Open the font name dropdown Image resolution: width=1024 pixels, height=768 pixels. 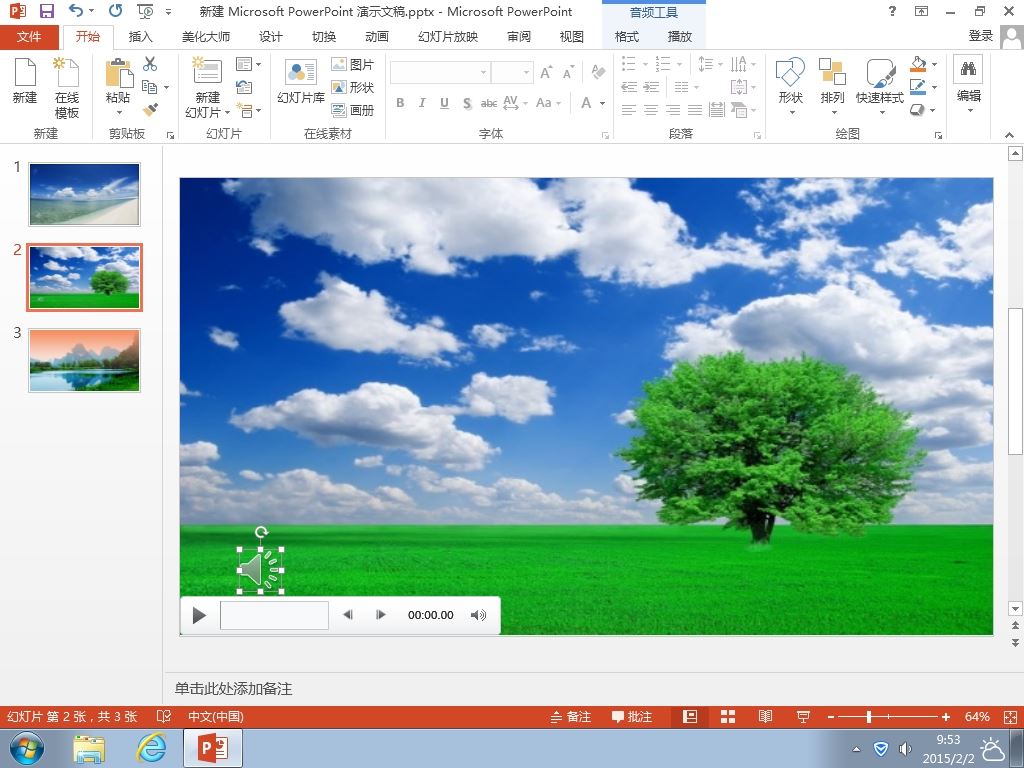(483, 72)
